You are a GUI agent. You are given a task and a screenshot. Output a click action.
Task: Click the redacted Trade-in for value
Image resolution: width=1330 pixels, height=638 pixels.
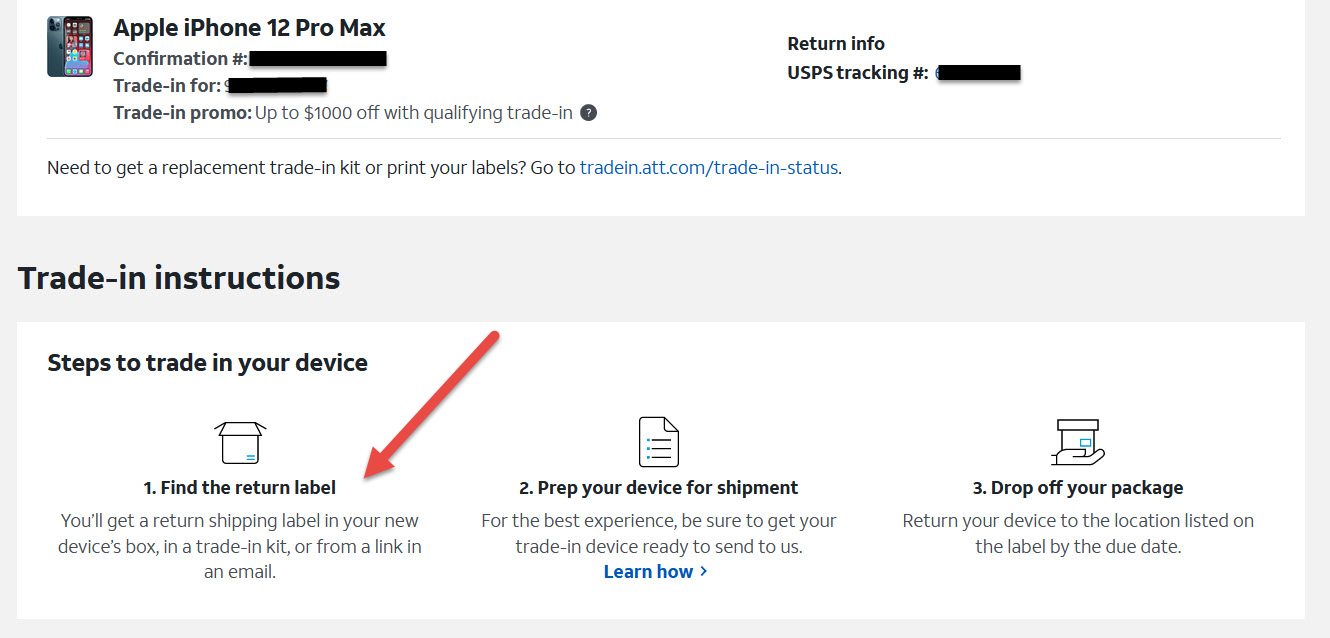277,86
